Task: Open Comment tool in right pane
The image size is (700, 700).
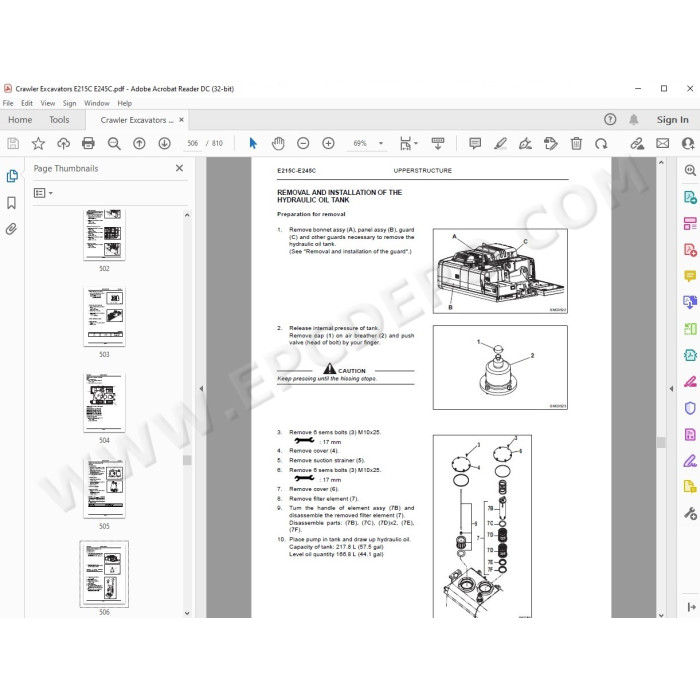Action: point(690,276)
